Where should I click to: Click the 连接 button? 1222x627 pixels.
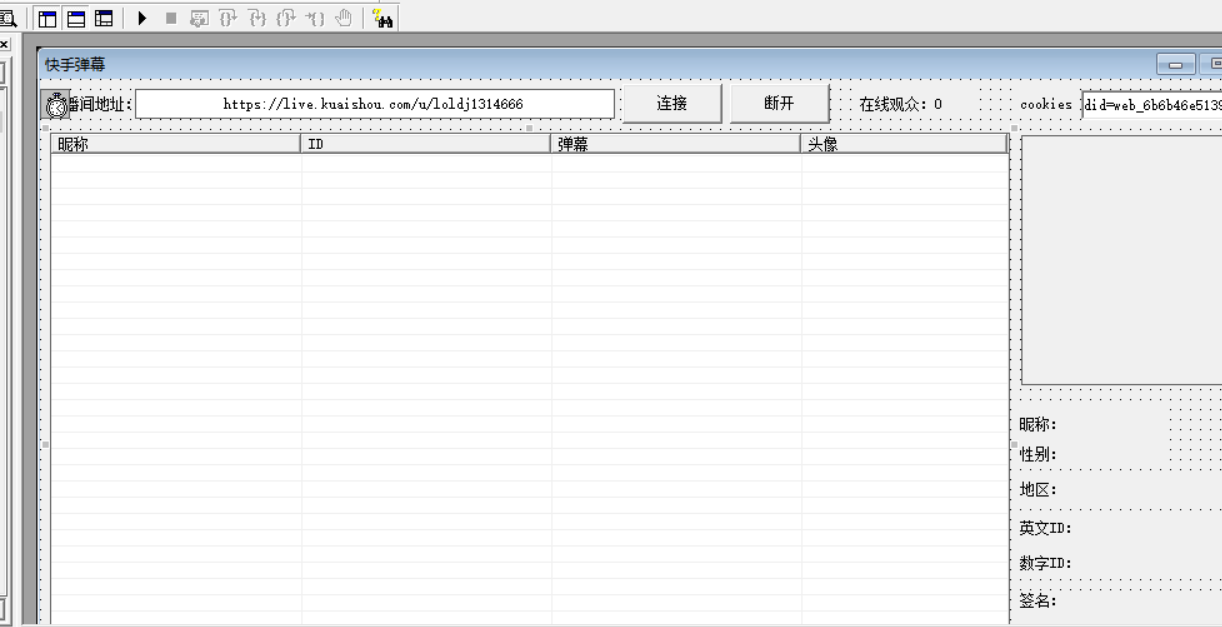(672, 103)
